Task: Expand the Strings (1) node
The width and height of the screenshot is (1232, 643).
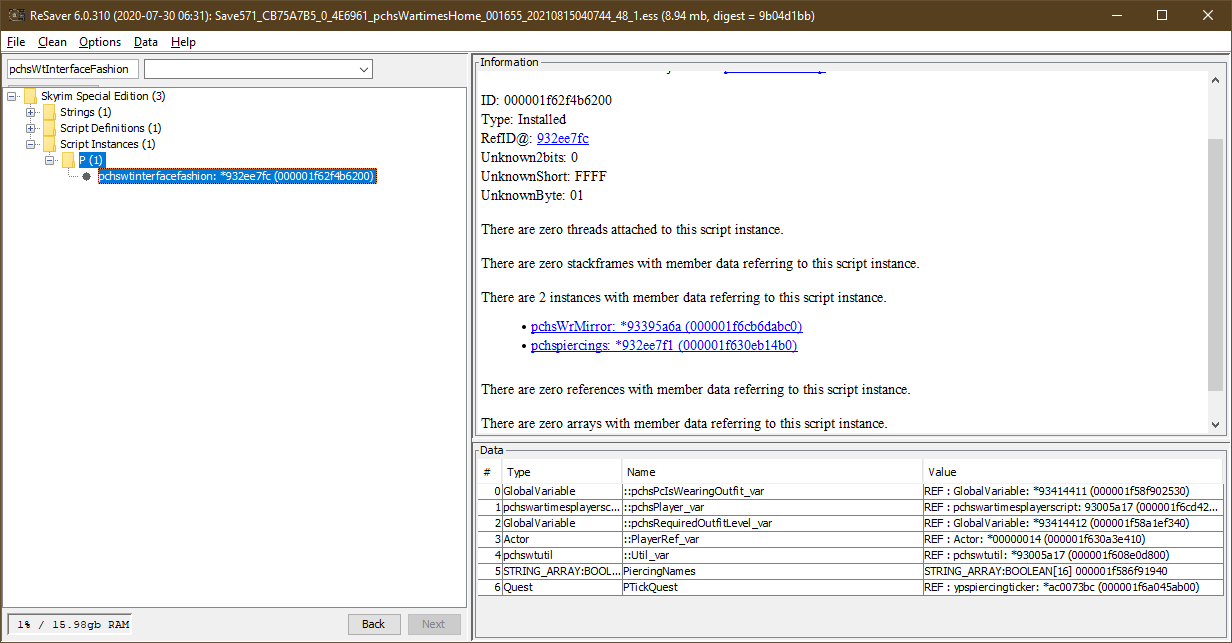Action: click(x=31, y=112)
